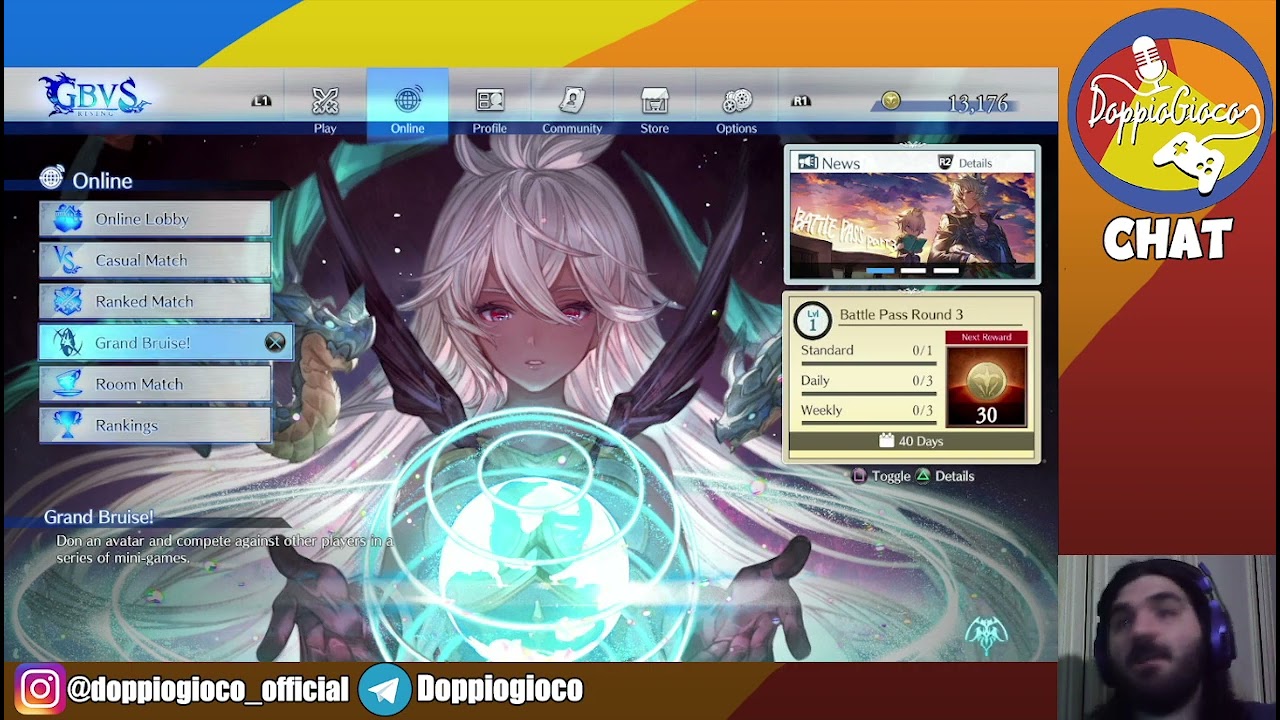The width and height of the screenshot is (1280, 720).
Task: Select the Online tab
Action: [407, 105]
